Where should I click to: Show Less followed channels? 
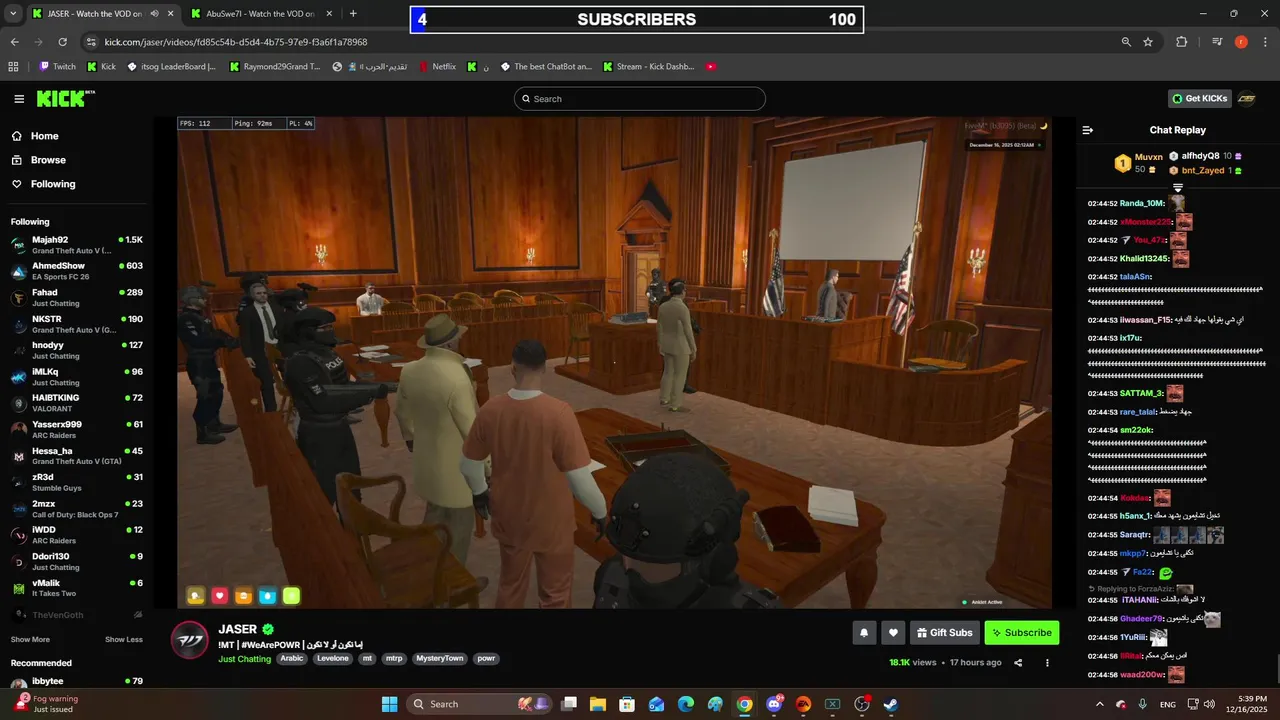pos(124,640)
